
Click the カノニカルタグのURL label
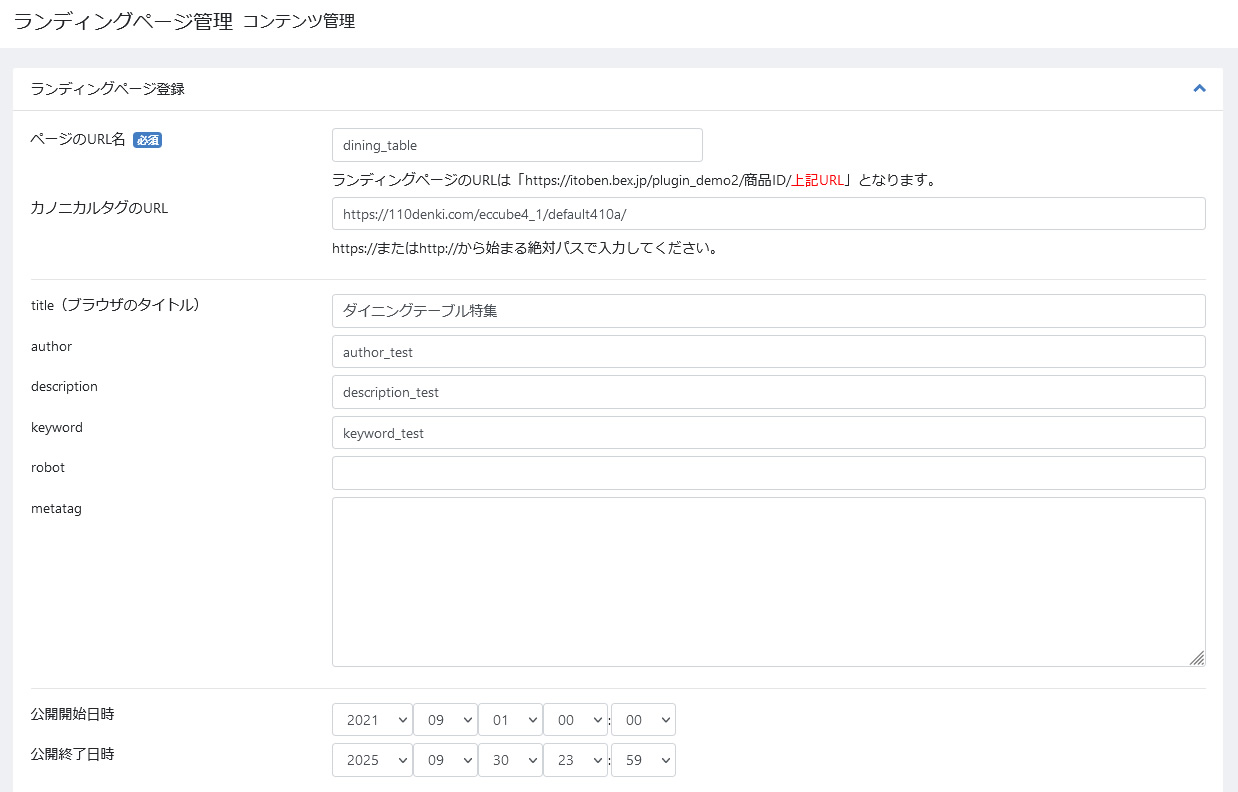(99, 208)
